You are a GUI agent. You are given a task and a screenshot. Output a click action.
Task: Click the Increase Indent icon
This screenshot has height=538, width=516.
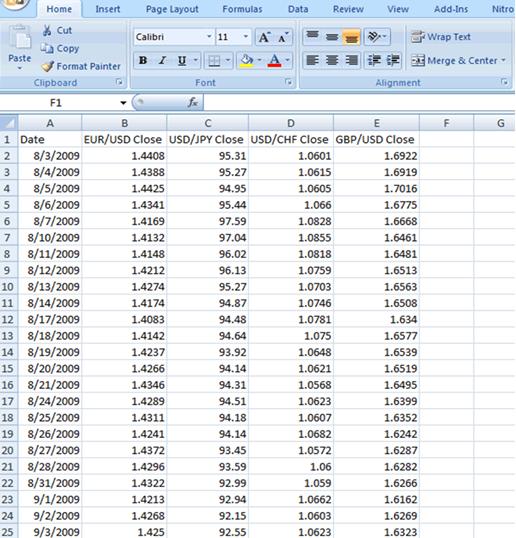(x=392, y=60)
